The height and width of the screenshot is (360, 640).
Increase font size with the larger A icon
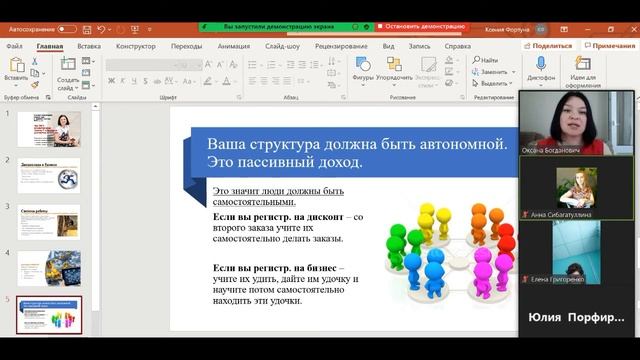pos(208,64)
